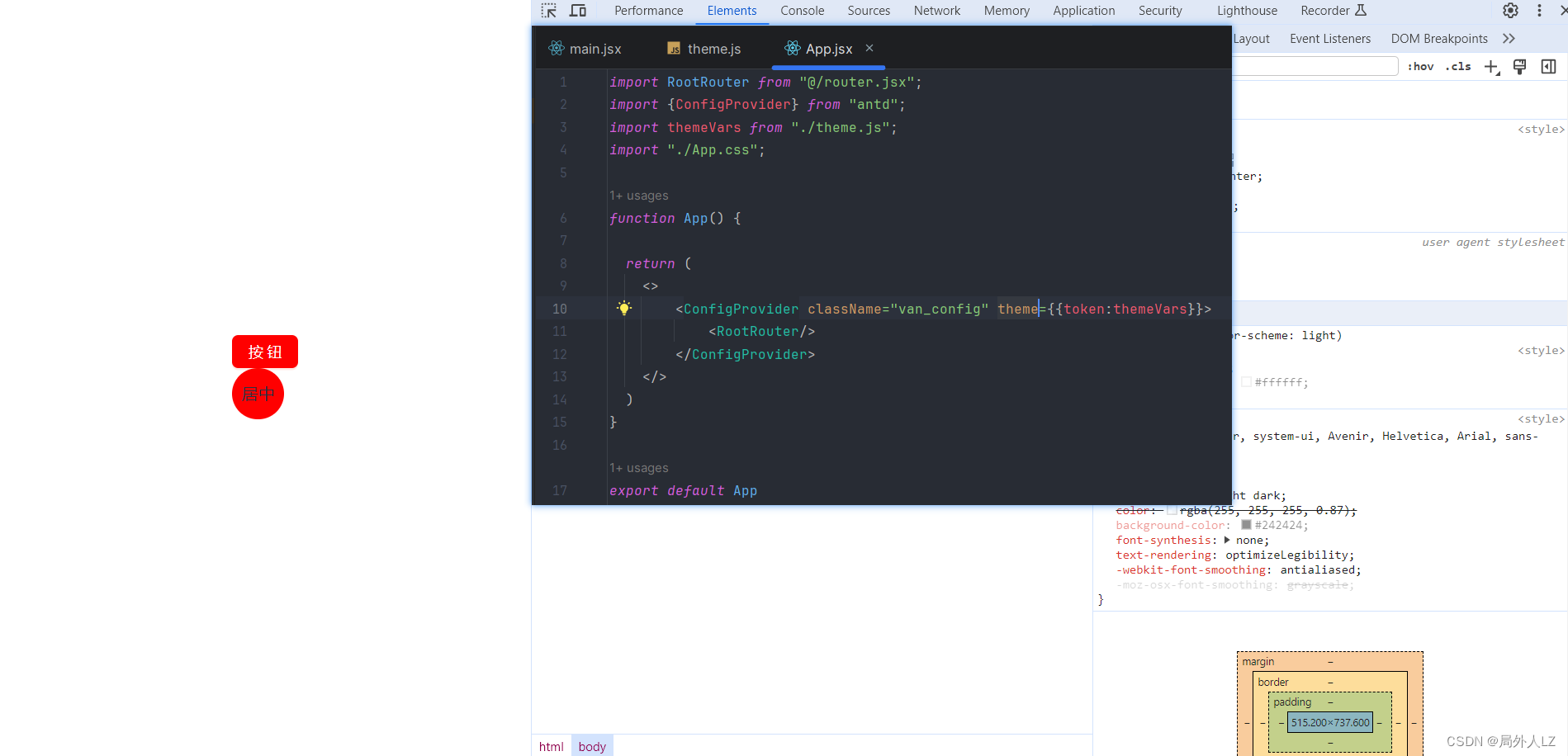Switch to the Layout sub-tab
The height and width of the screenshot is (756, 1568).
pyautogui.click(x=1252, y=39)
